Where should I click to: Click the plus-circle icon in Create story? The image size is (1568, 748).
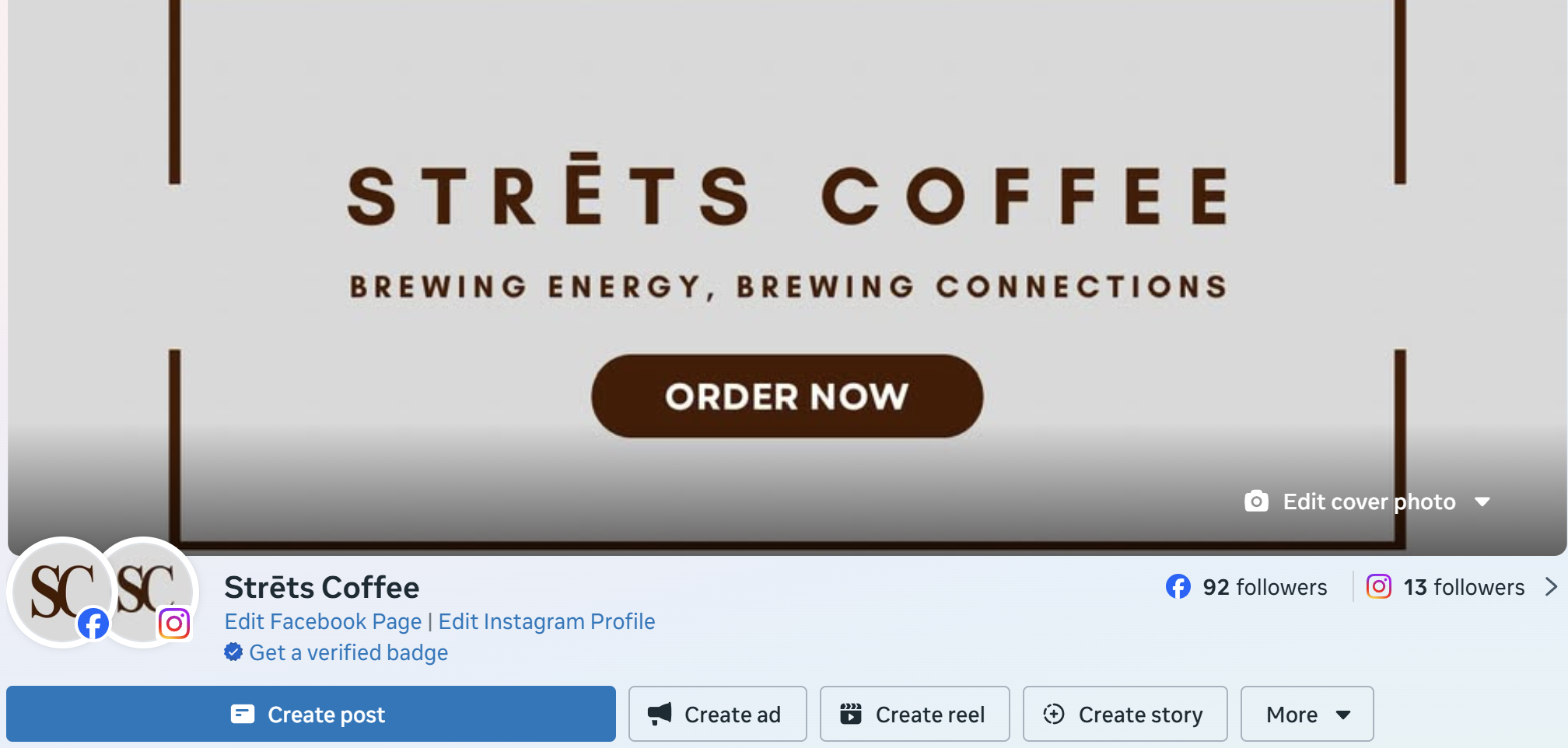click(x=1054, y=714)
